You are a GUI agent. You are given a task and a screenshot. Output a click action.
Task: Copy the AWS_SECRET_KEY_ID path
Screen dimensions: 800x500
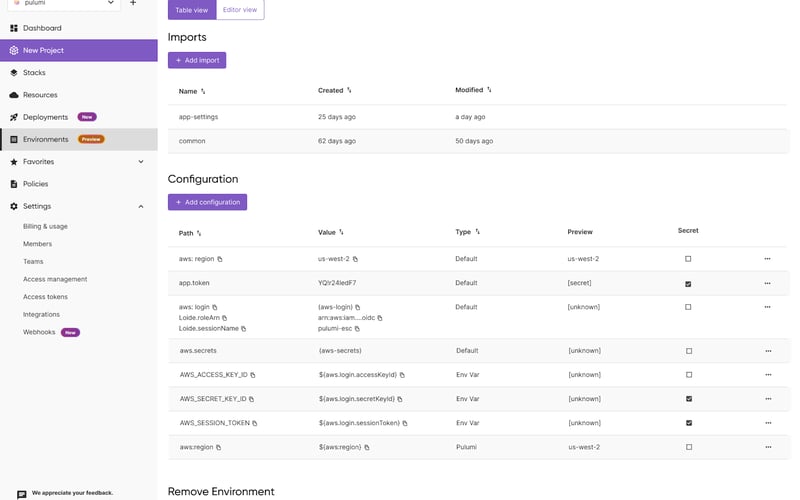coord(251,399)
